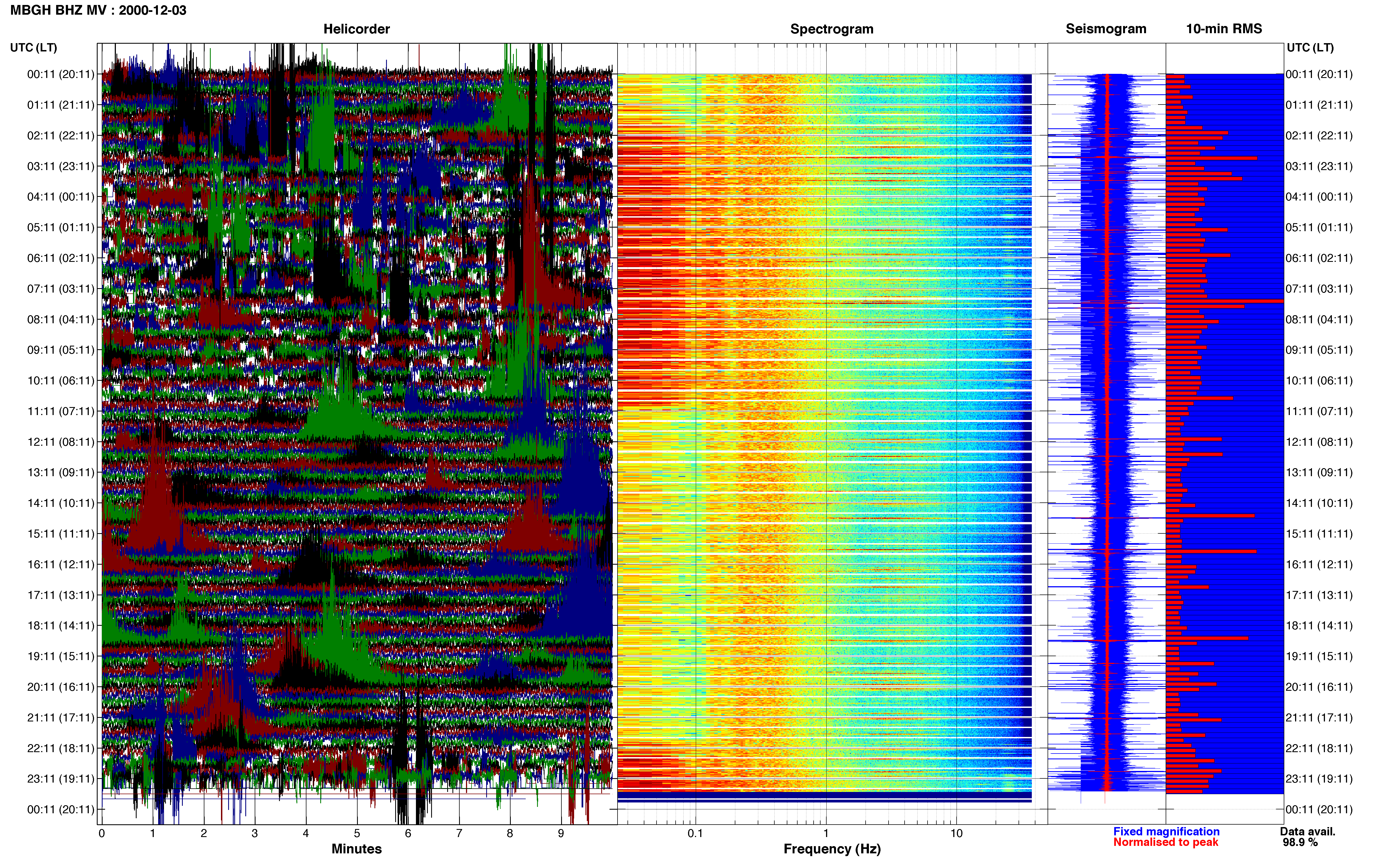This screenshot has width=1388, height=868.
Task: Click Helicorder time label 17:11 (13:11)
Action: [61, 595]
